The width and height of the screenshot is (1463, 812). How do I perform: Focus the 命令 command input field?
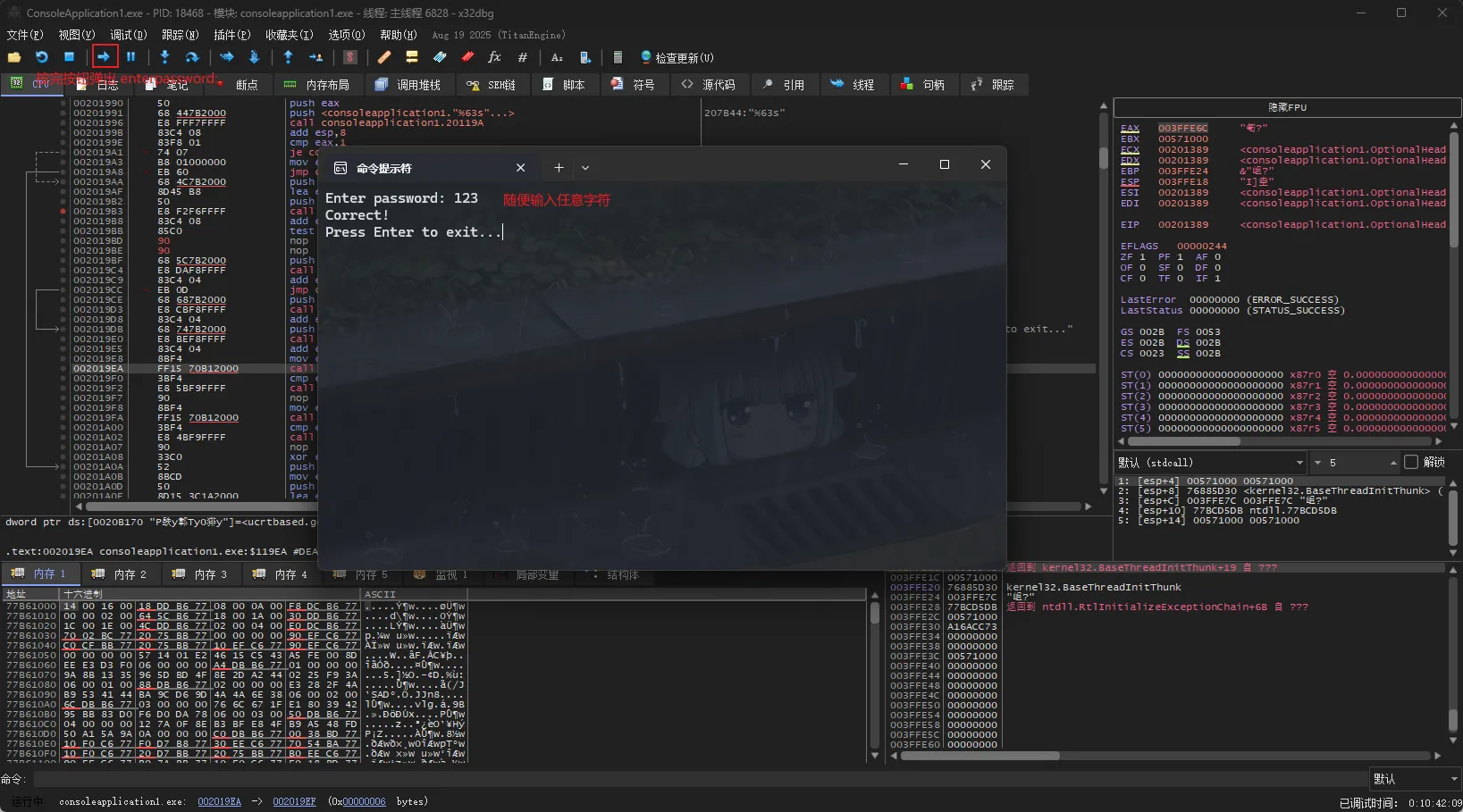point(700,779)
